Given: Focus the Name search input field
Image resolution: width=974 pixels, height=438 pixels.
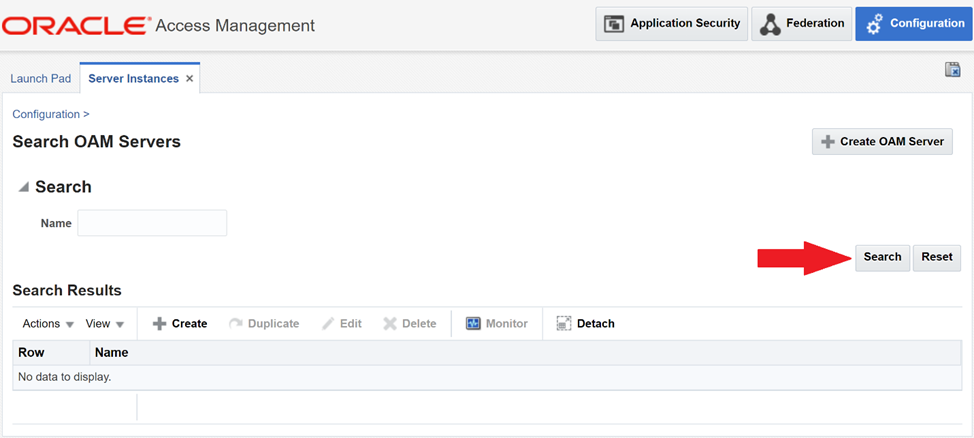Looking at the screenshot, I should [x=152, y=223].
